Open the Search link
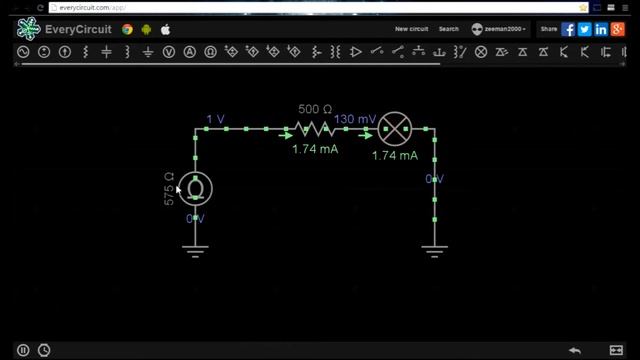 click(x=449, y=29)
